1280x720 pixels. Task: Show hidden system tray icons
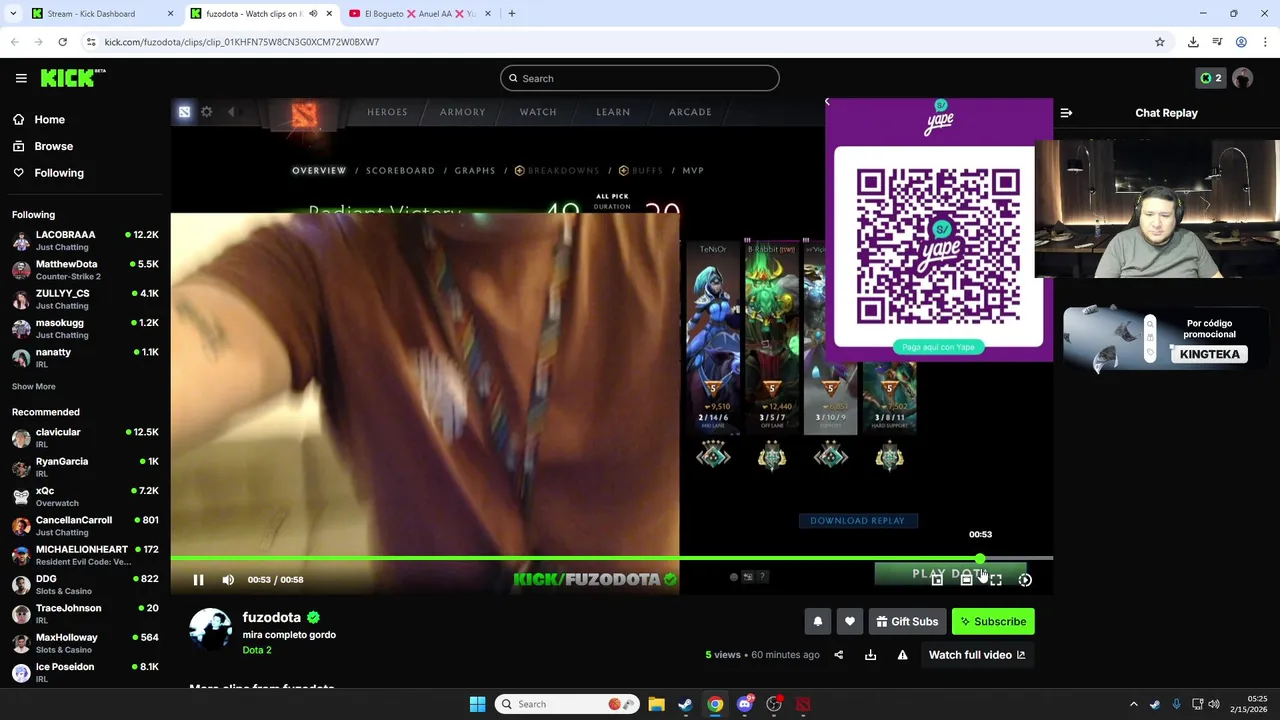pos(1133,704)
